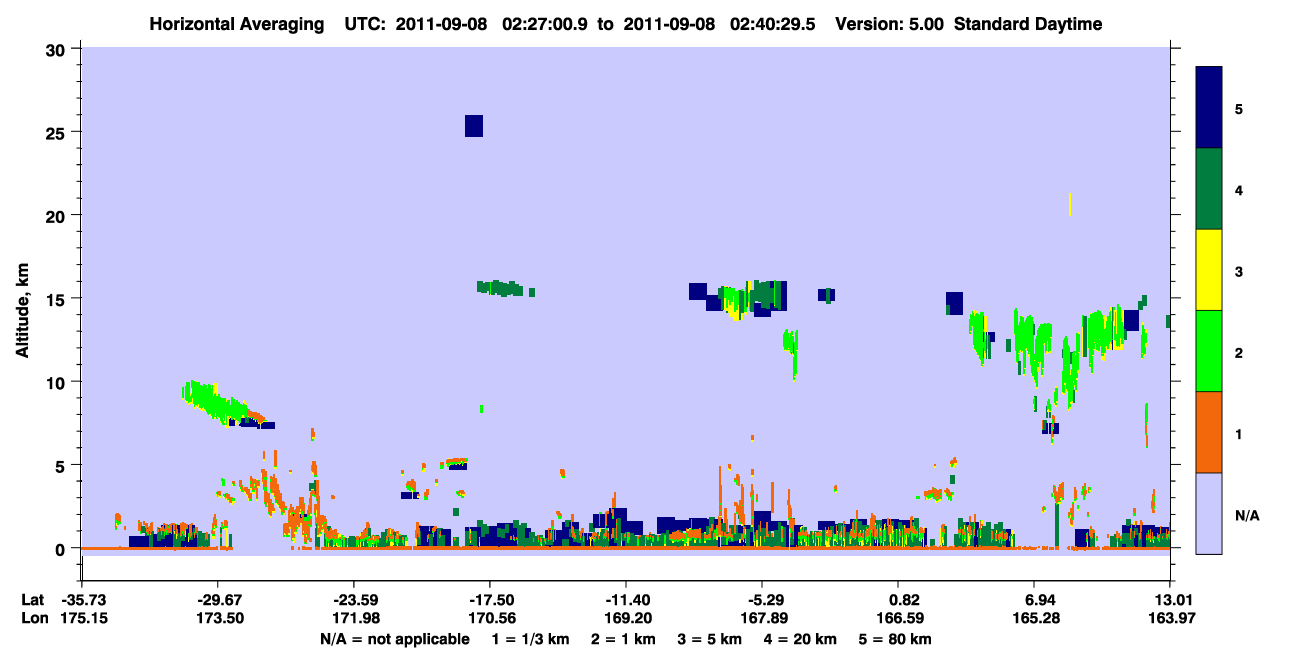The image size is (1300, 667).
Task: Click the 'Standard Daytime' label
Action: coord(1028,24)
